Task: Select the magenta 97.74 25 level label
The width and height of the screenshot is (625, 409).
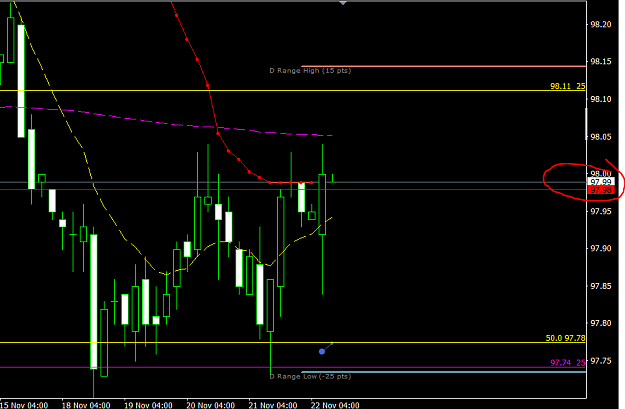Action: (568, 363)
